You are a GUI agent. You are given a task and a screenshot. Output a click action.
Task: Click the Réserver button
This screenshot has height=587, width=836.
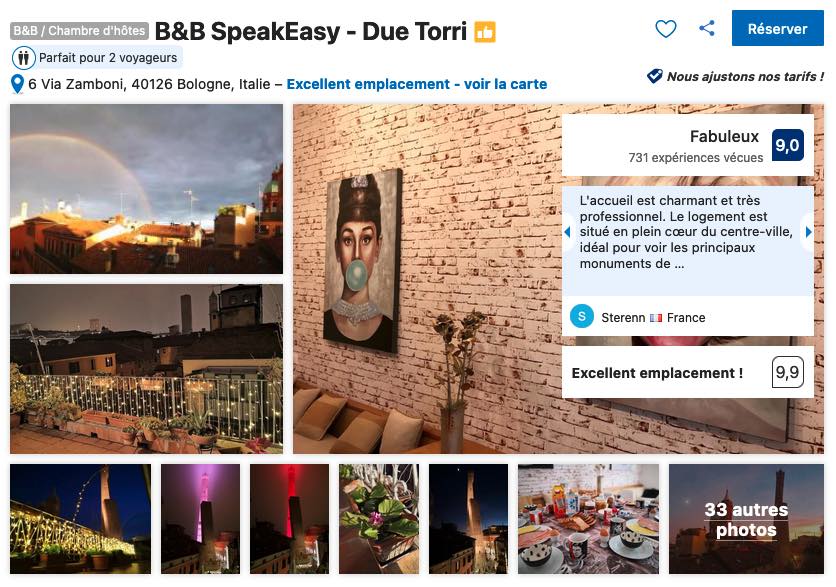click(x=777, y=28)
